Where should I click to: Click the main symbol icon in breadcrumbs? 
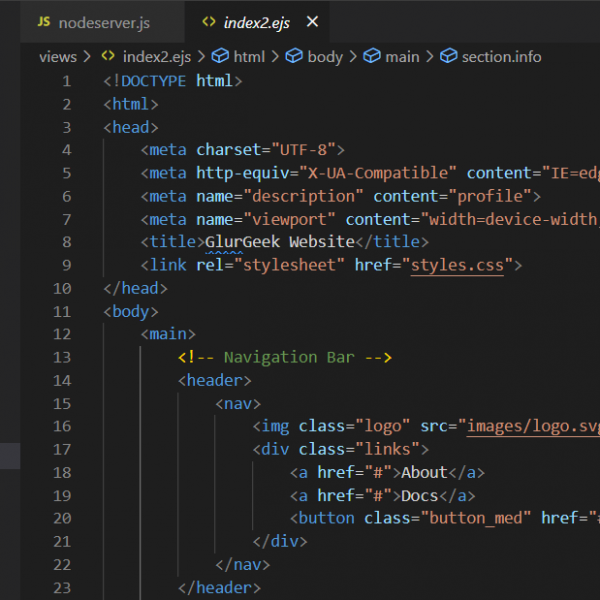(x=372, y=57)
